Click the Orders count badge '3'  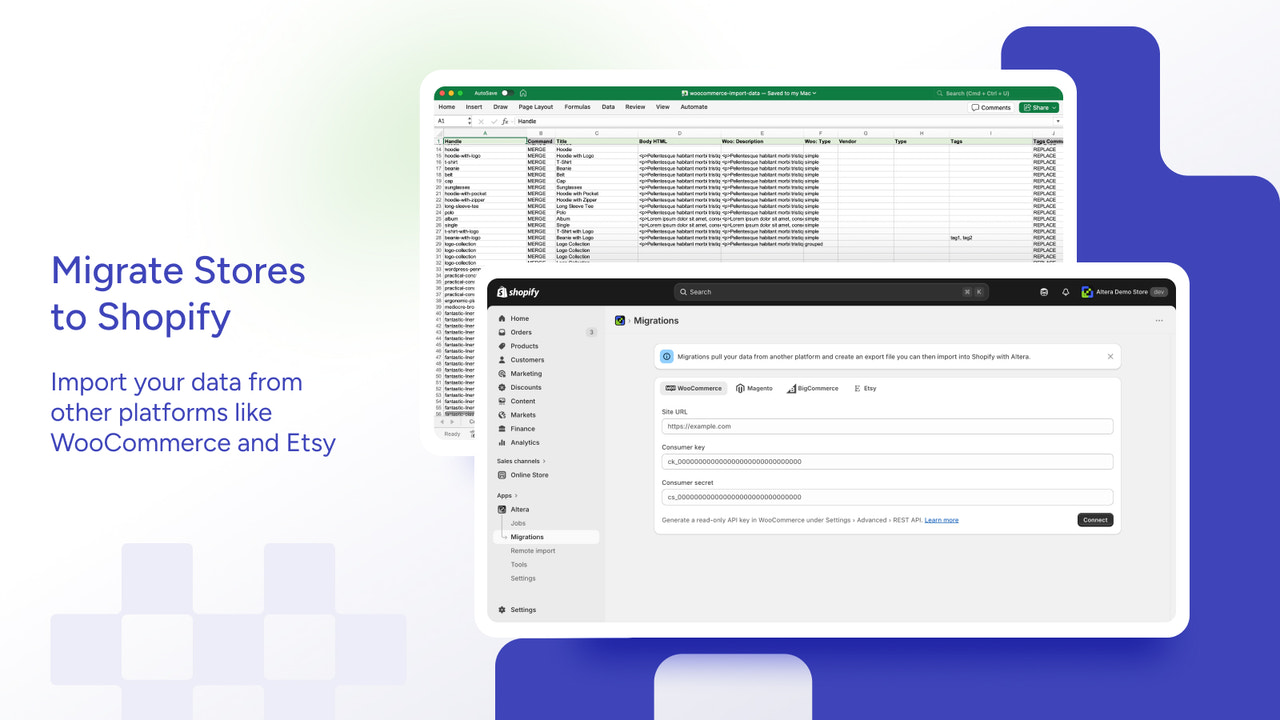point(591,332)
